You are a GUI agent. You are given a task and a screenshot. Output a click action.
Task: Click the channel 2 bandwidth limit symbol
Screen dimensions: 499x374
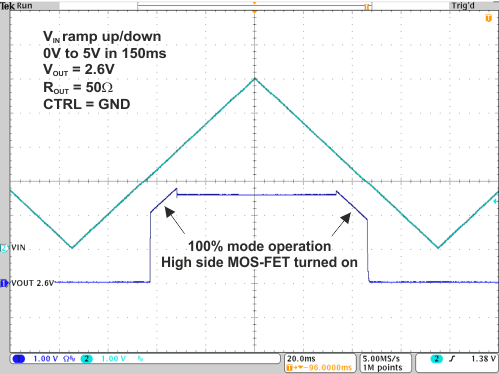(x=140, y=359)
